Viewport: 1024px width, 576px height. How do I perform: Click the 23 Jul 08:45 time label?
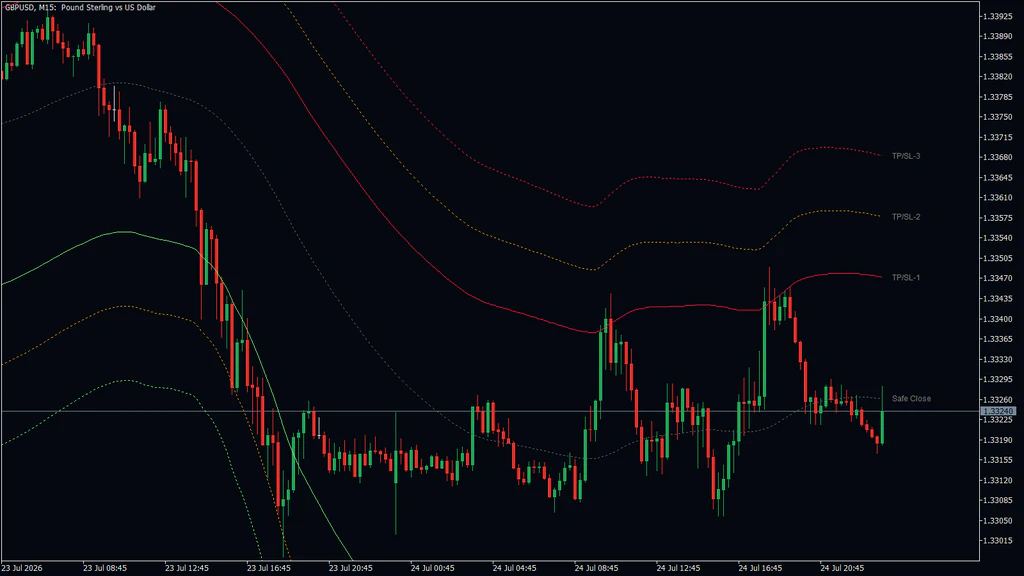pyautogui.click(x=105, y=568)
